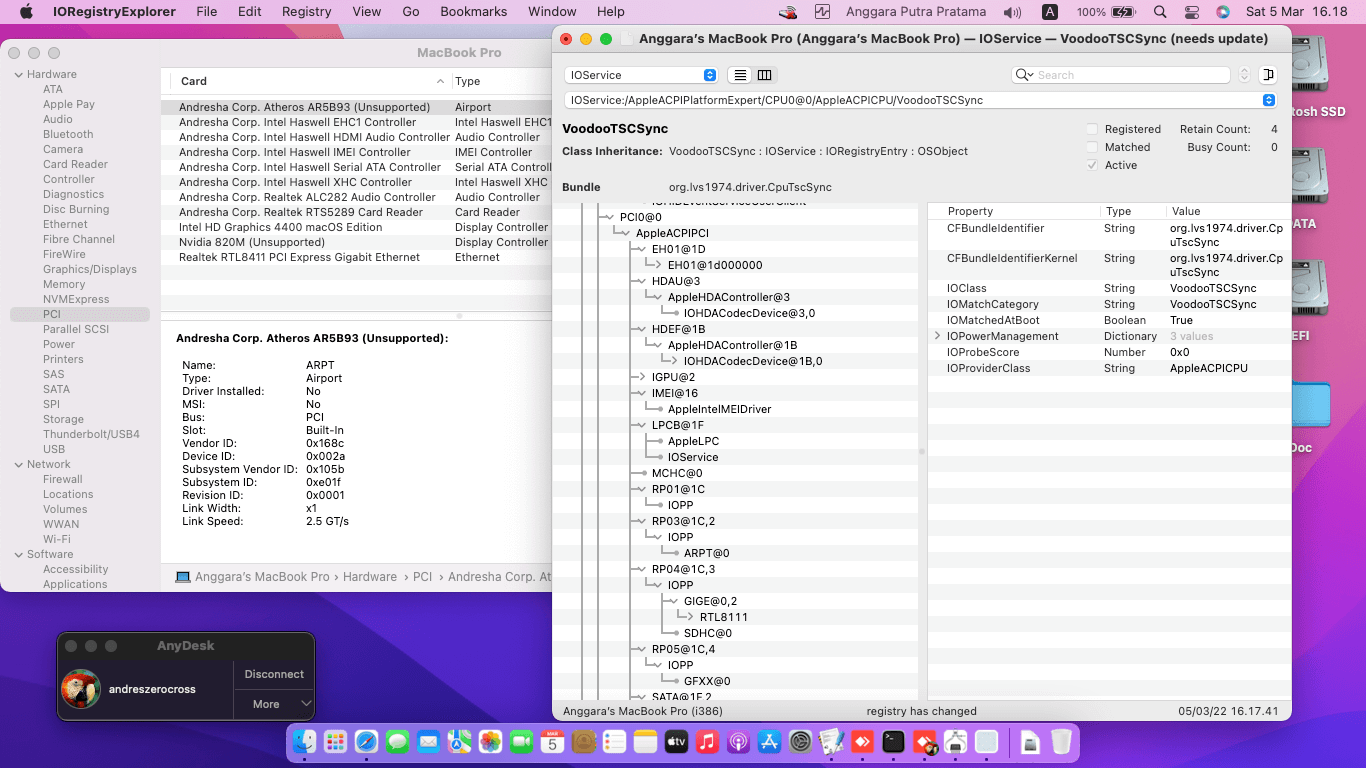Open Notes from the Dock
The image size is (1366, 768).
coord(645,741)
